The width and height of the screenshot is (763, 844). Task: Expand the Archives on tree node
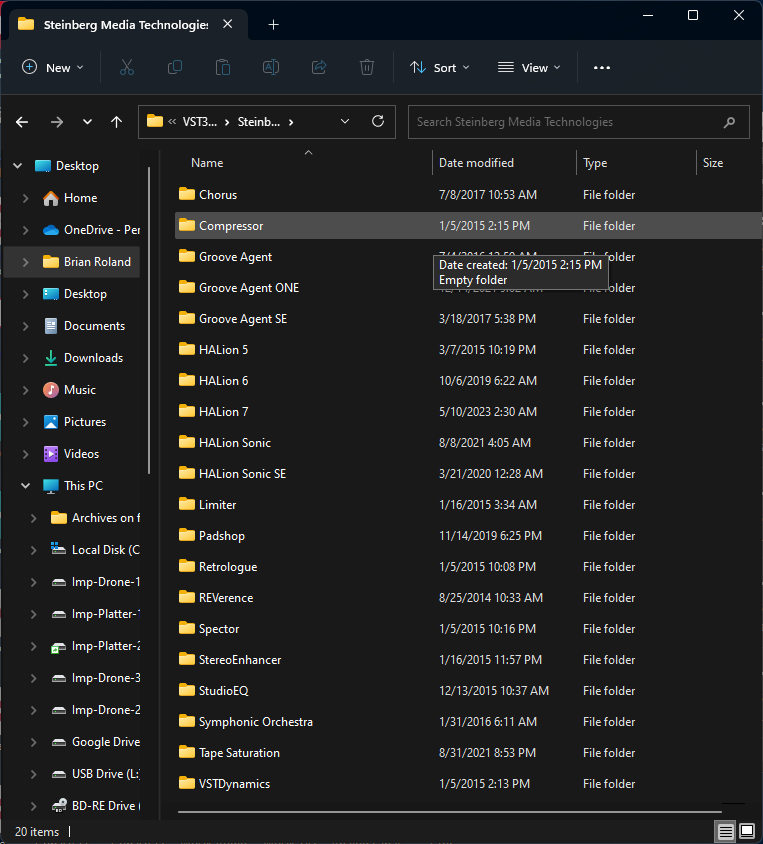click(x=33, y=518)
